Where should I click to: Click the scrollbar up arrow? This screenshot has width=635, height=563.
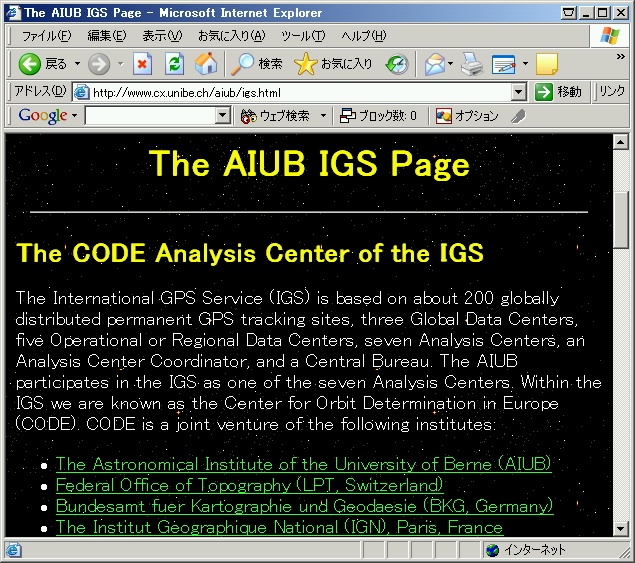[x=620, y=142]
